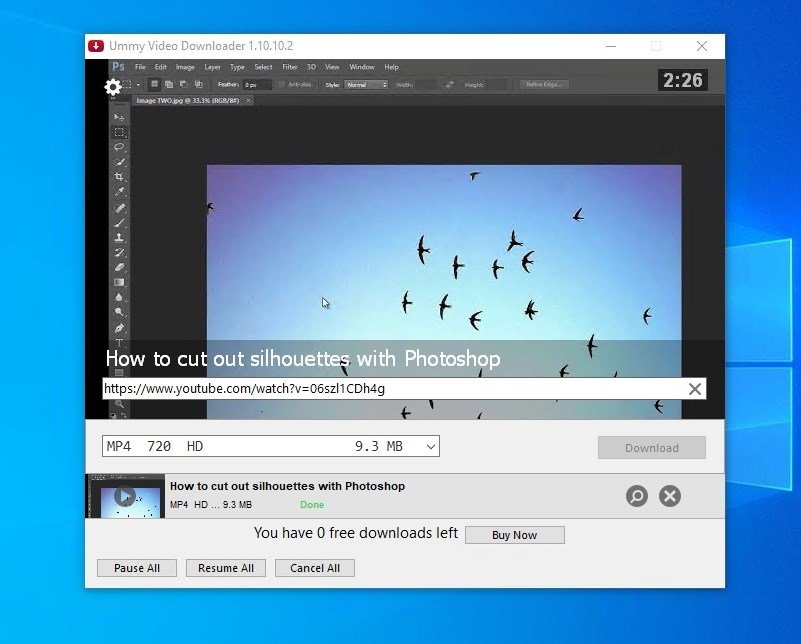Click the Buy Now button

click(x=514, y=535)
